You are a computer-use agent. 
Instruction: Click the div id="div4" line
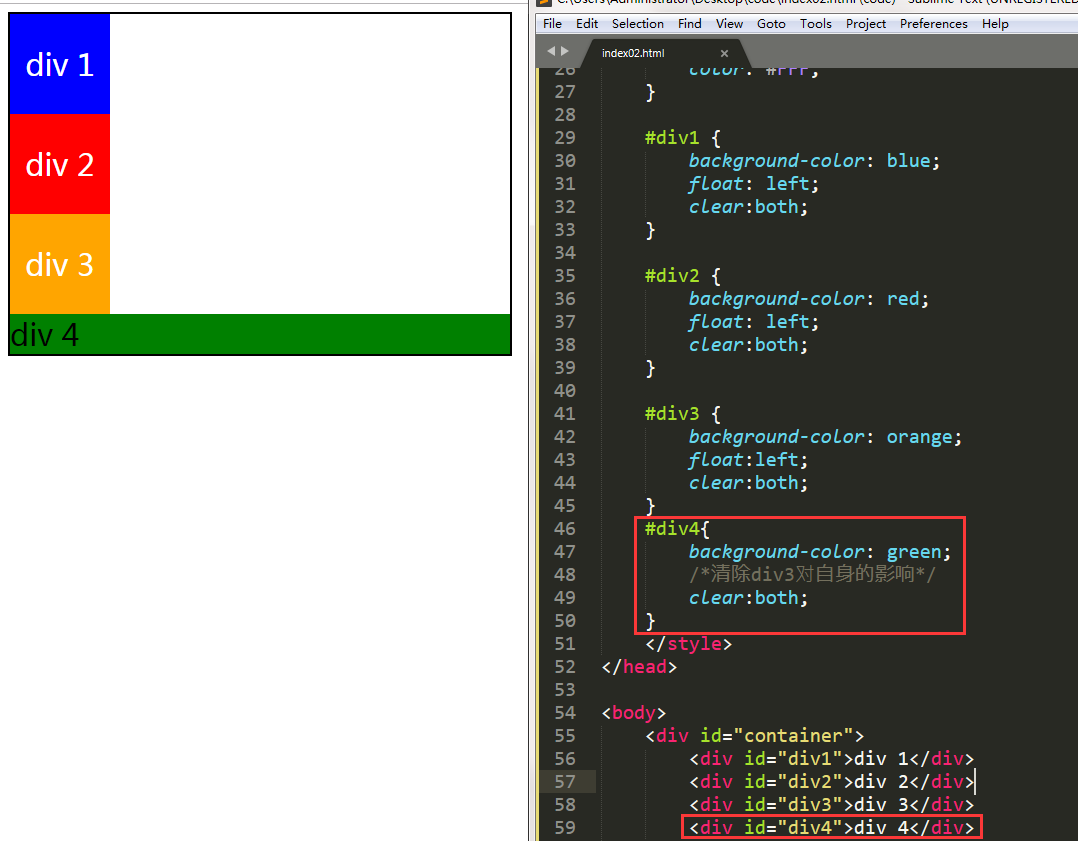pyautogui.click(x=831, y=827)
